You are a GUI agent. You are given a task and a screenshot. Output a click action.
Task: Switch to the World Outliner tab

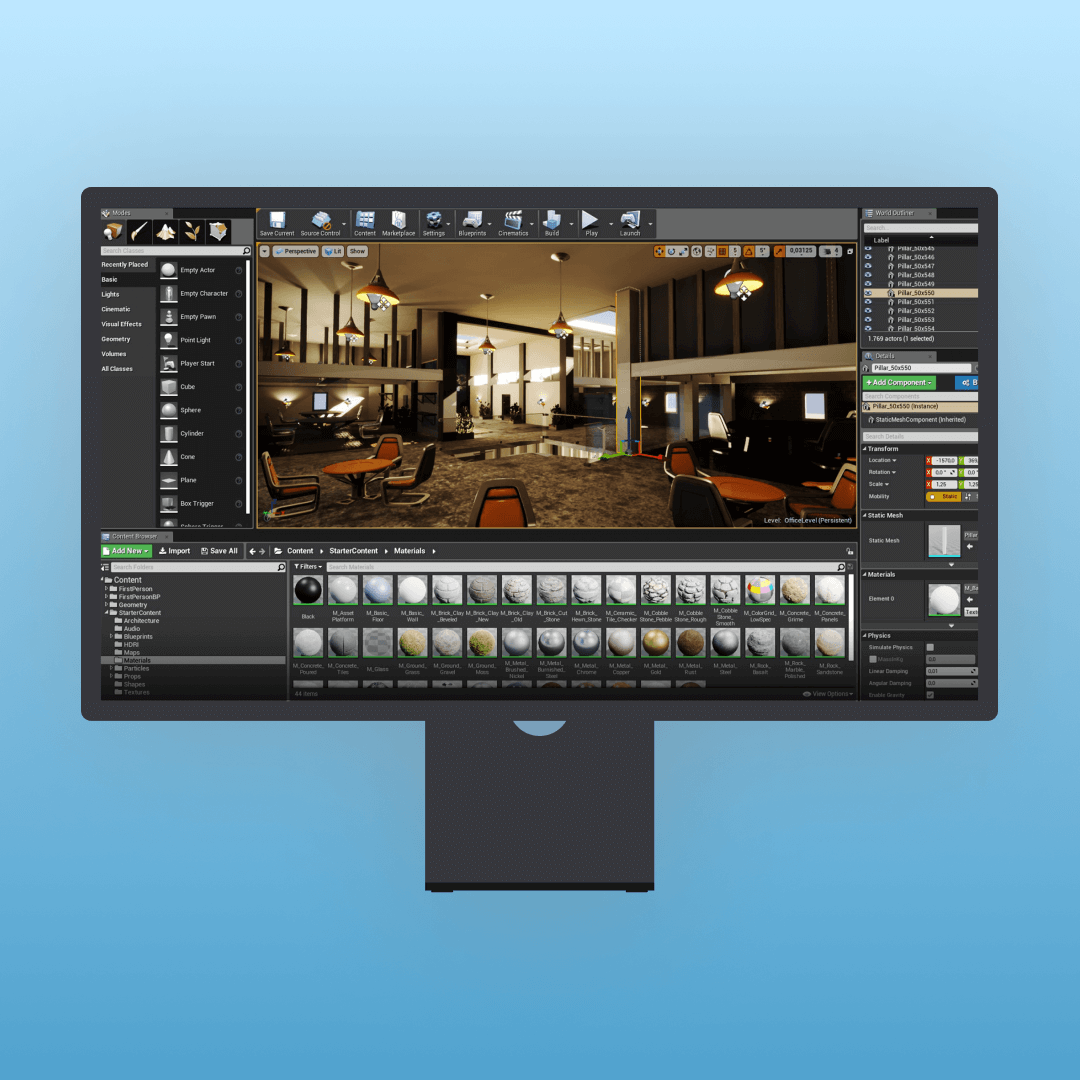click(x=896, y=213)
